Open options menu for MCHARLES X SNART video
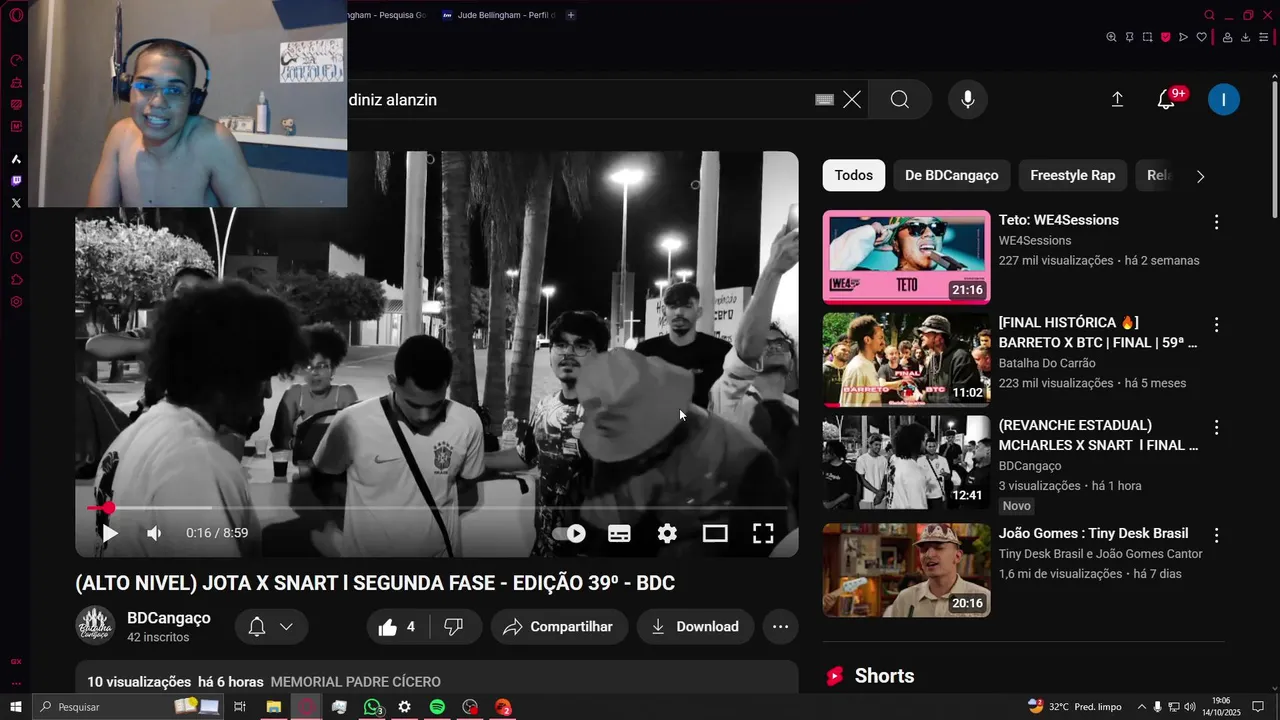Viewport: 1280px width, 720px height. (x=1216, y=427)
